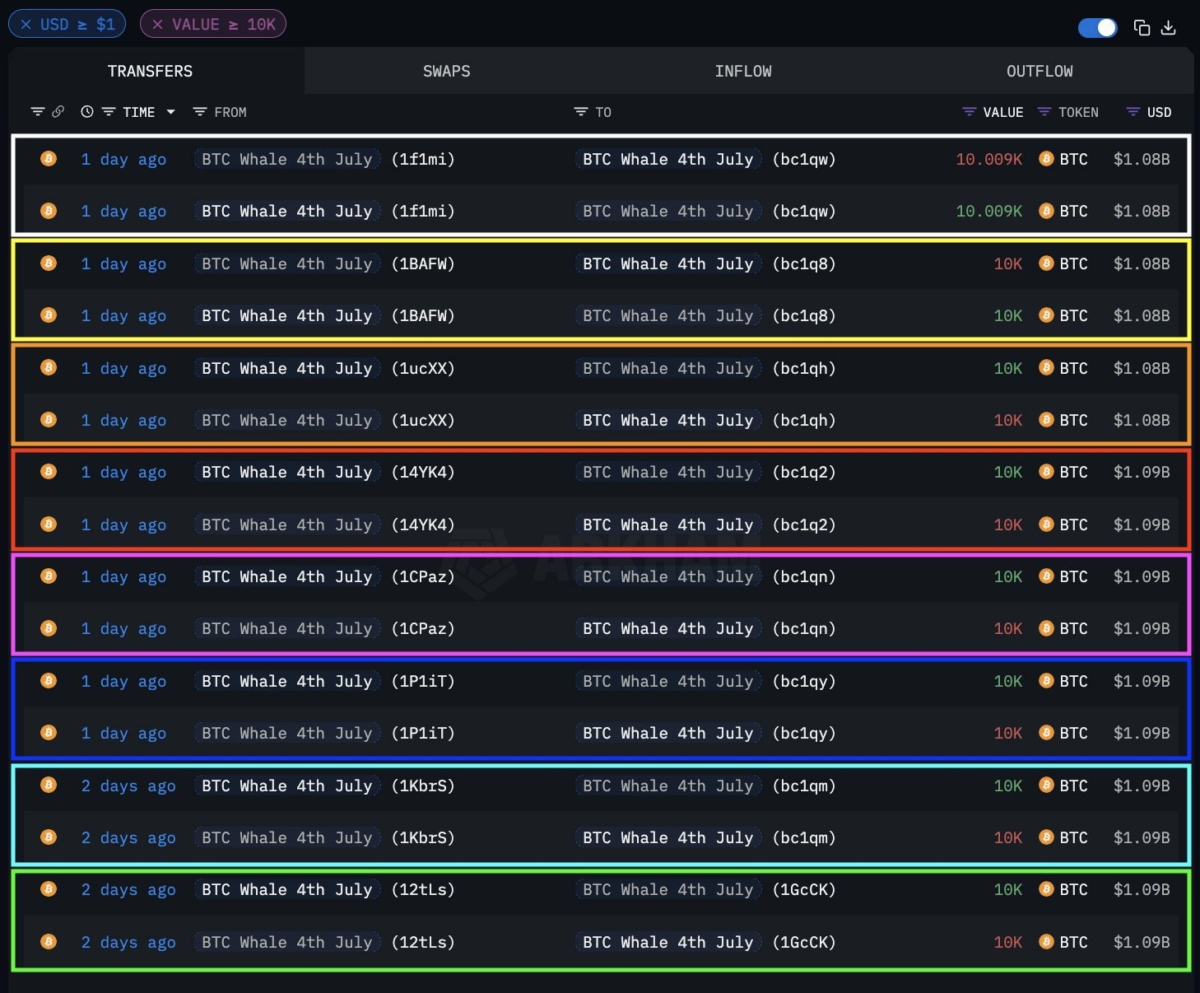Remove the USD ≥ $1 filter chip
This screenshot has height=993, width=1200.
coord(26,24)
